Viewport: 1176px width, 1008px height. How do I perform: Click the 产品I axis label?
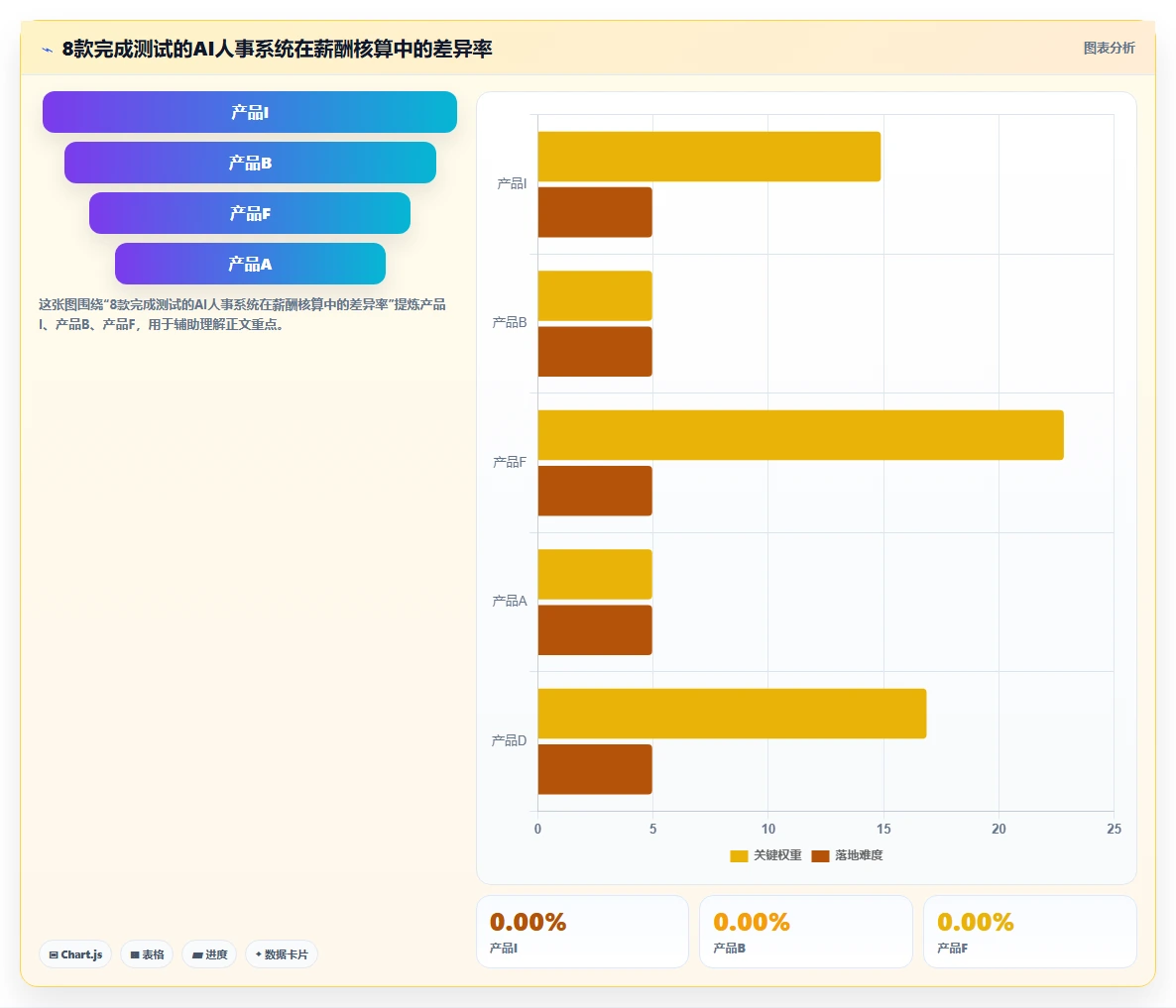tap(512, 183)
